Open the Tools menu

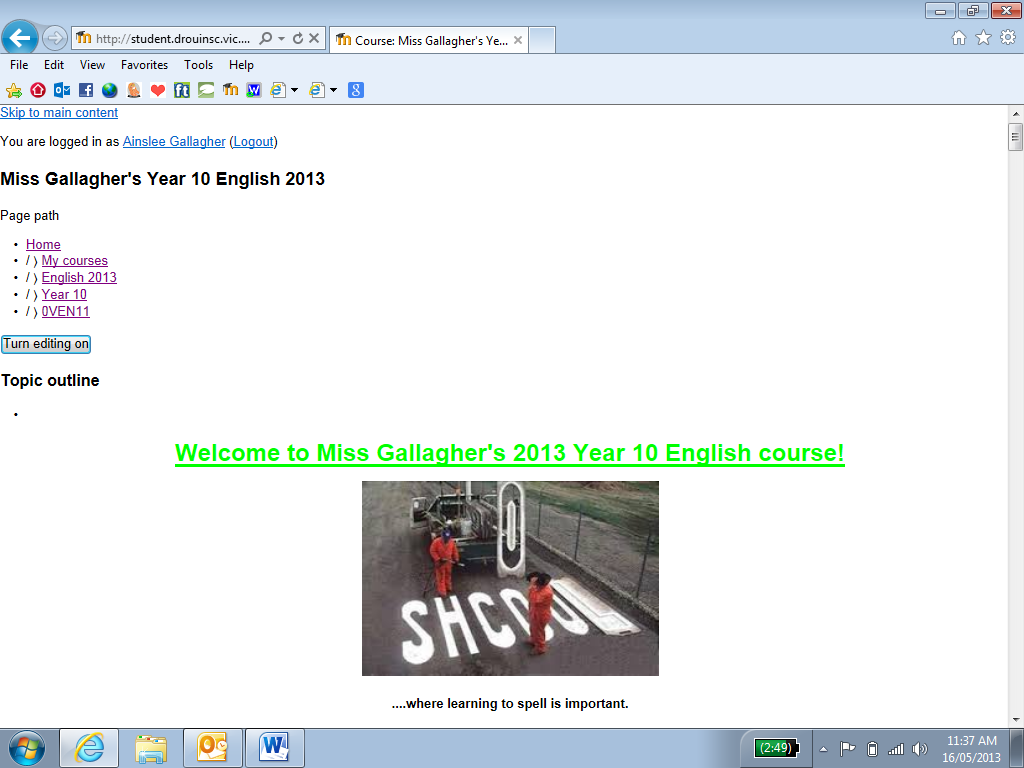point(199,65)
